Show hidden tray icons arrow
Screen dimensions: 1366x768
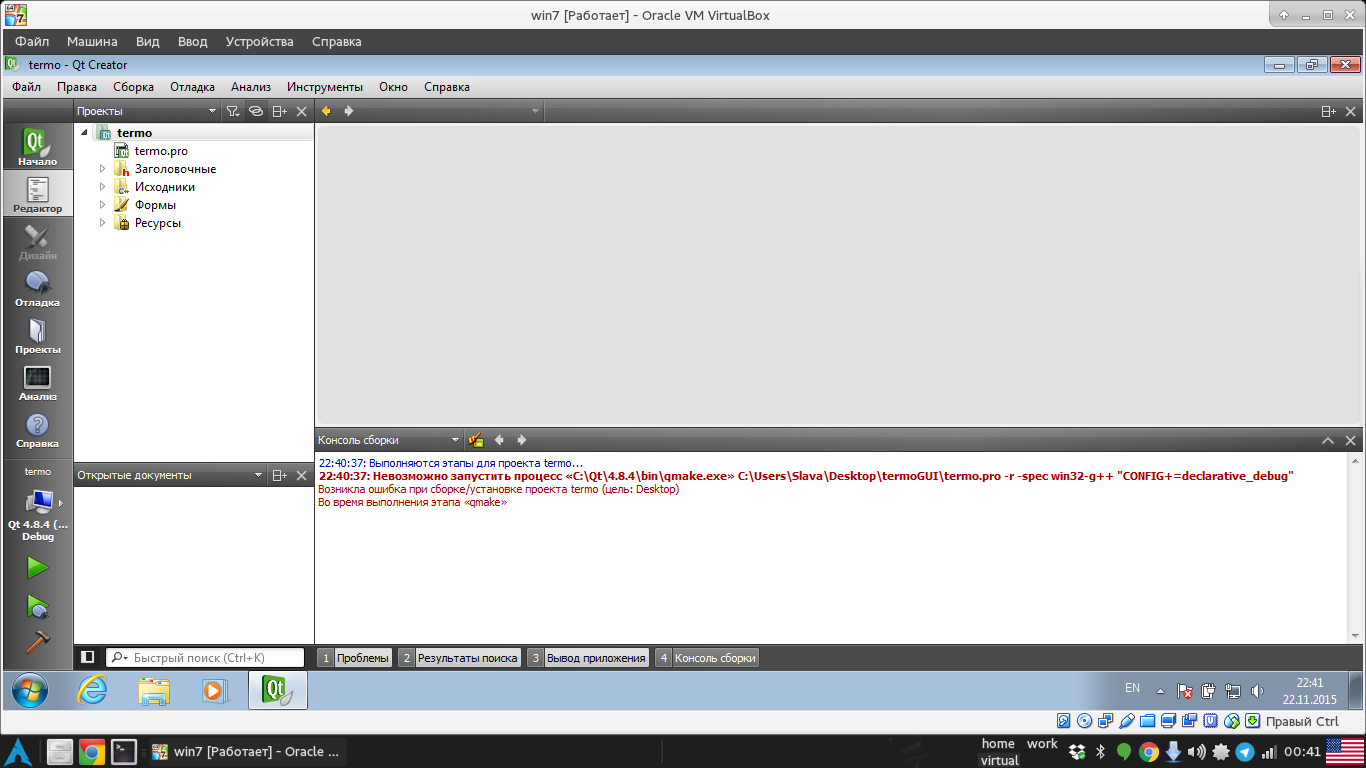(1160, 691)
